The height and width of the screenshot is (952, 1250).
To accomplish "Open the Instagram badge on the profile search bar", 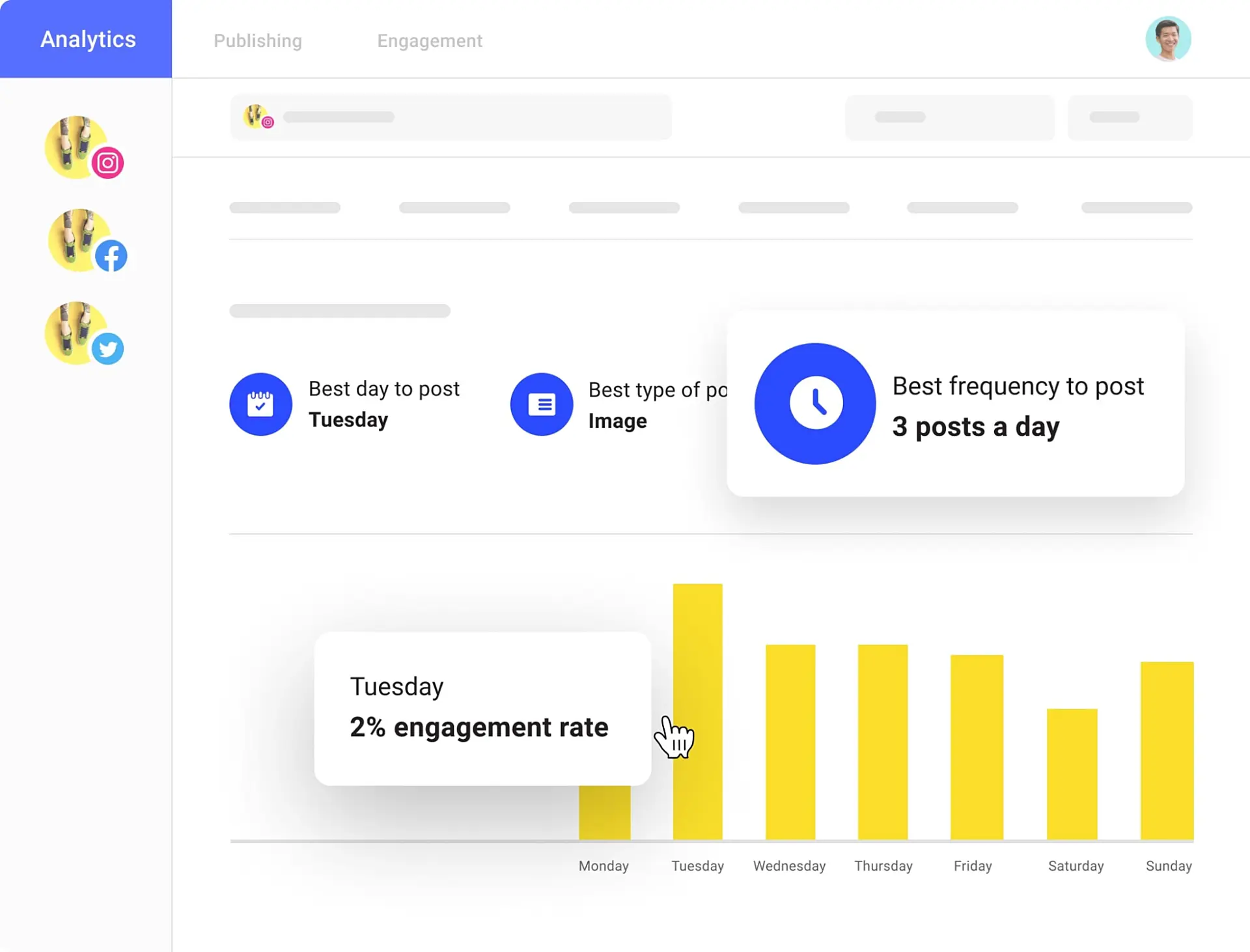I will pyautogui.click(x=267, y=122).
